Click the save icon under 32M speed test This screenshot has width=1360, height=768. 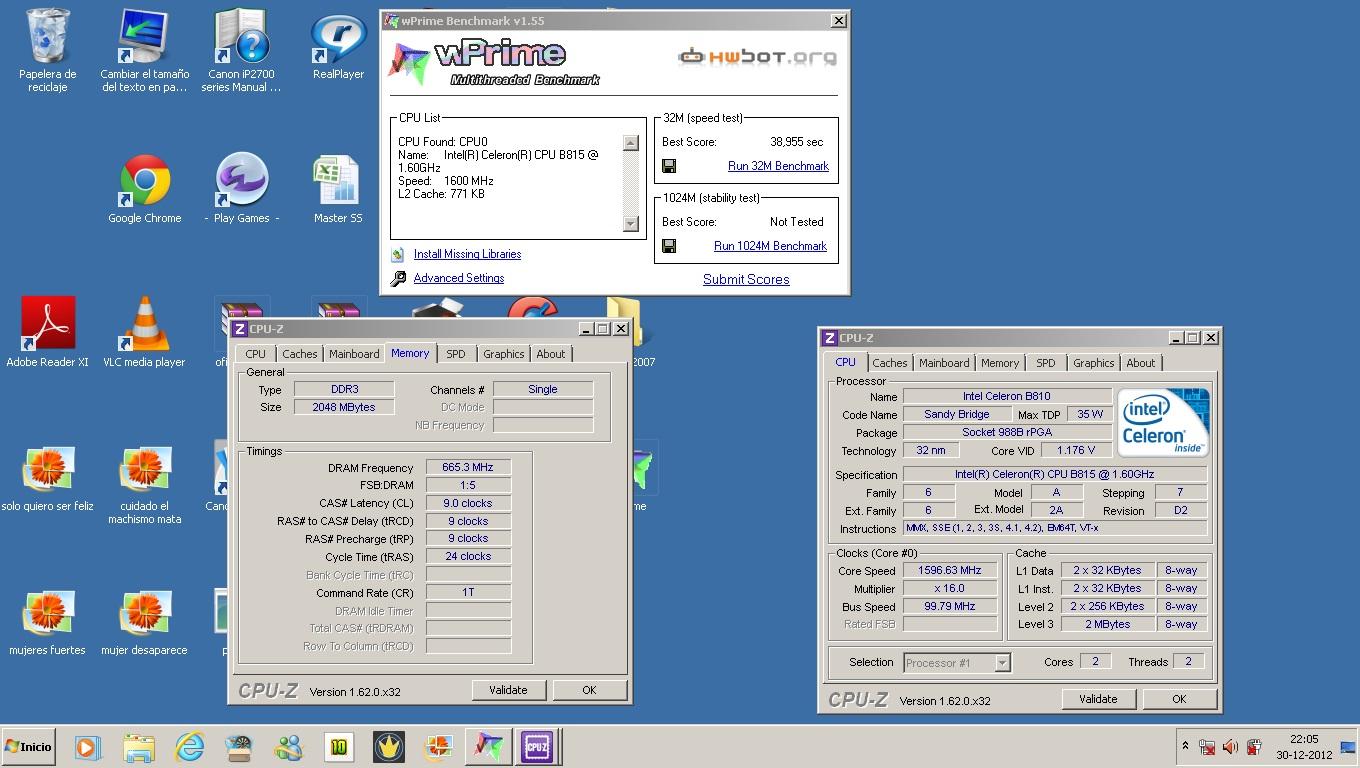pyautogui.click(x=669, y=166)
